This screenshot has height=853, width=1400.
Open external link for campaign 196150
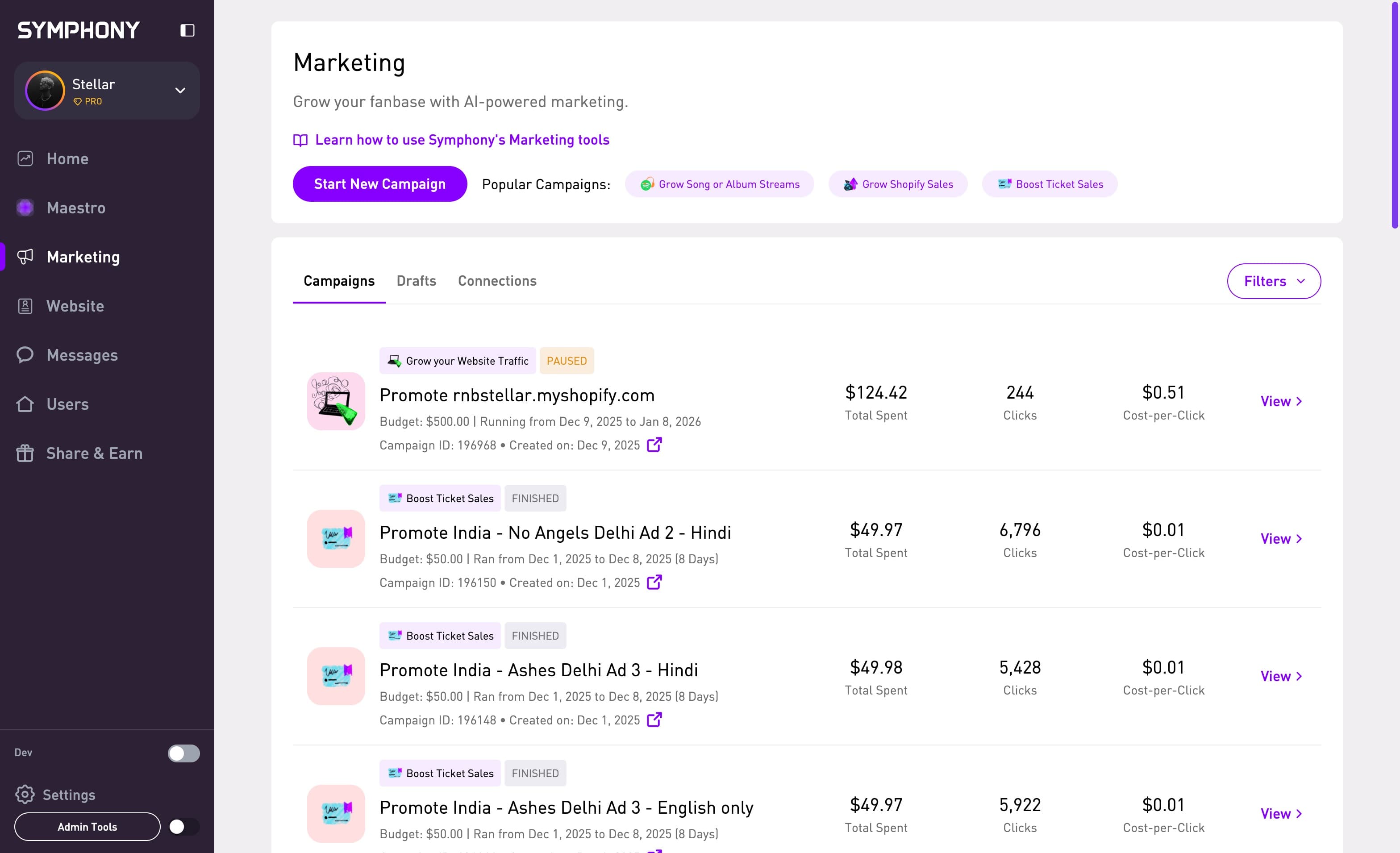click(x=654, y=582)
